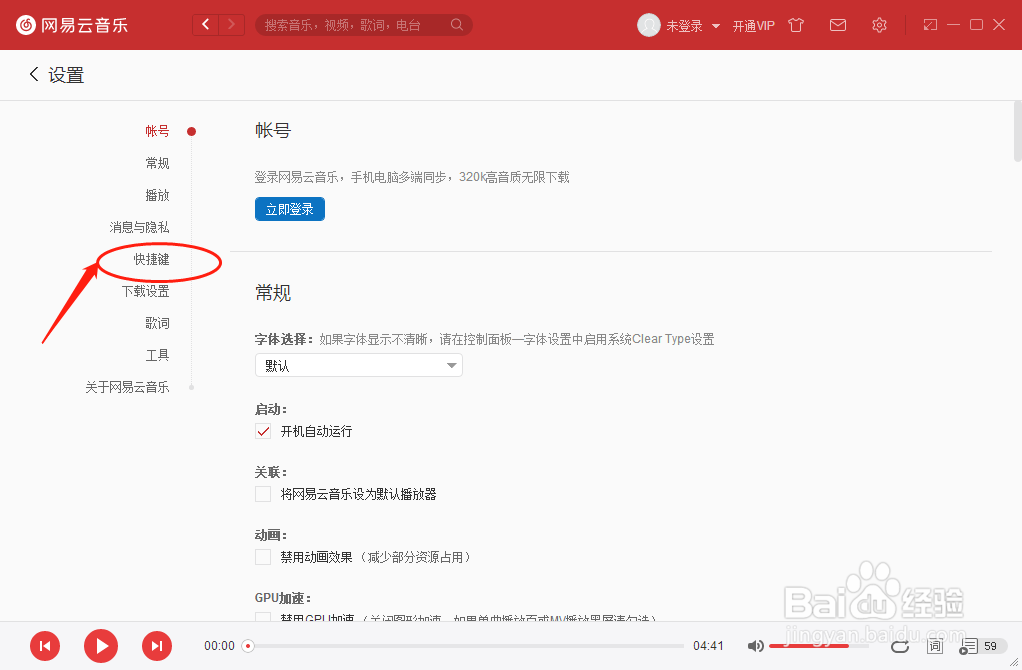The image size is (1022, 670).
Task: Adjust the red volume slider
Action: [810, 646]
